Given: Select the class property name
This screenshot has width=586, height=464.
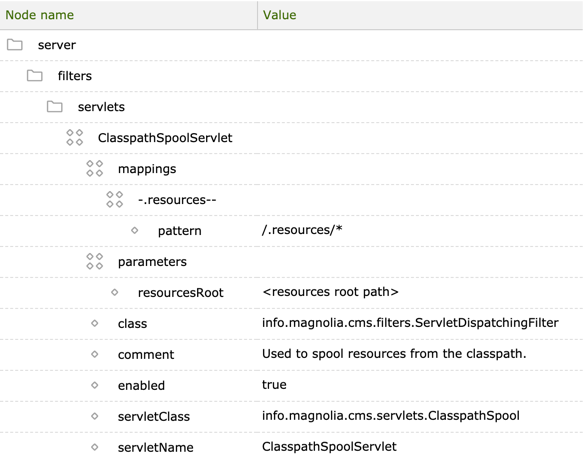Looking at the screenshot, I should tap(132, 324).
